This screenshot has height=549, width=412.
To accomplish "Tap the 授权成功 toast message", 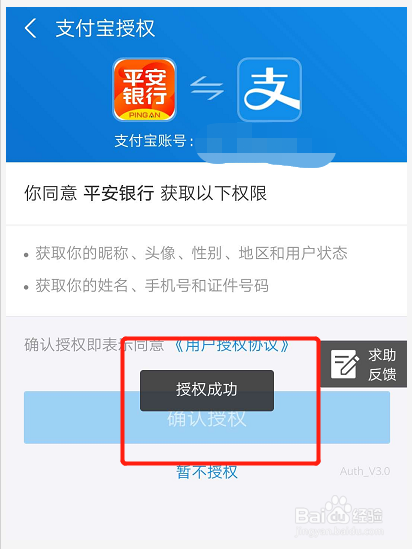I will click(x=207, y=390).
